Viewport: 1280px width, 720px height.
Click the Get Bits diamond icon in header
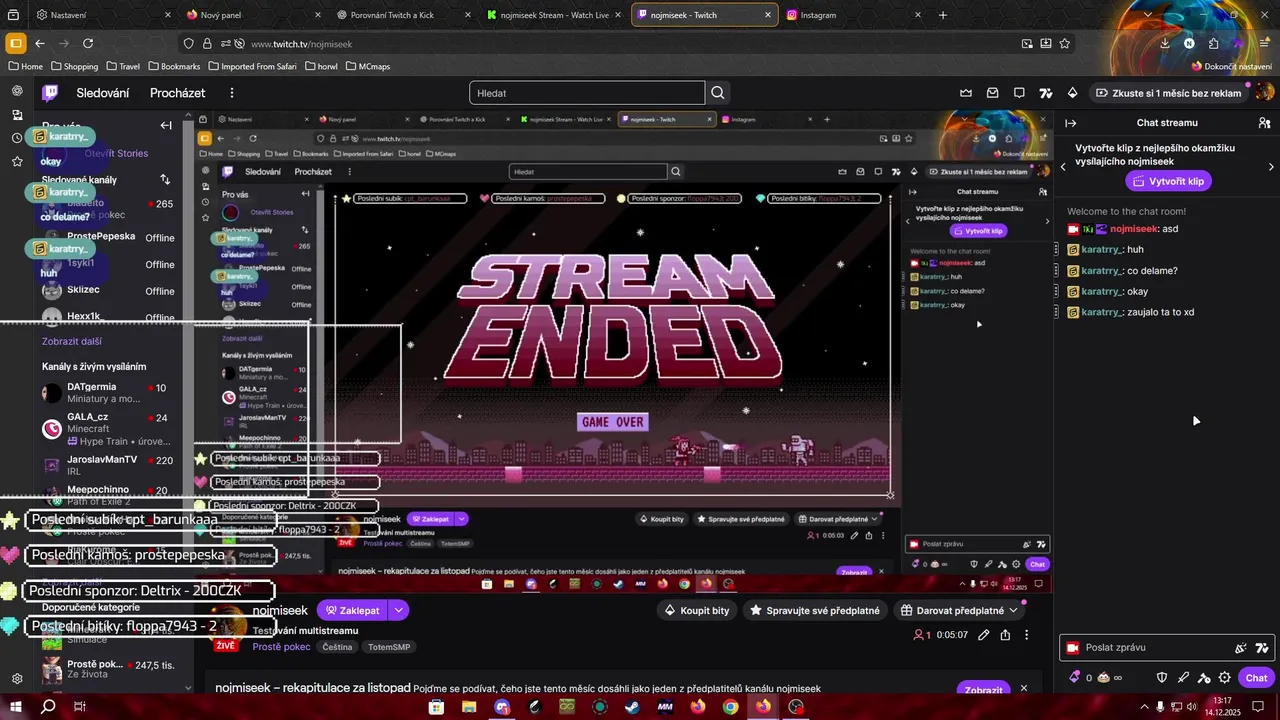[1072, 93]
